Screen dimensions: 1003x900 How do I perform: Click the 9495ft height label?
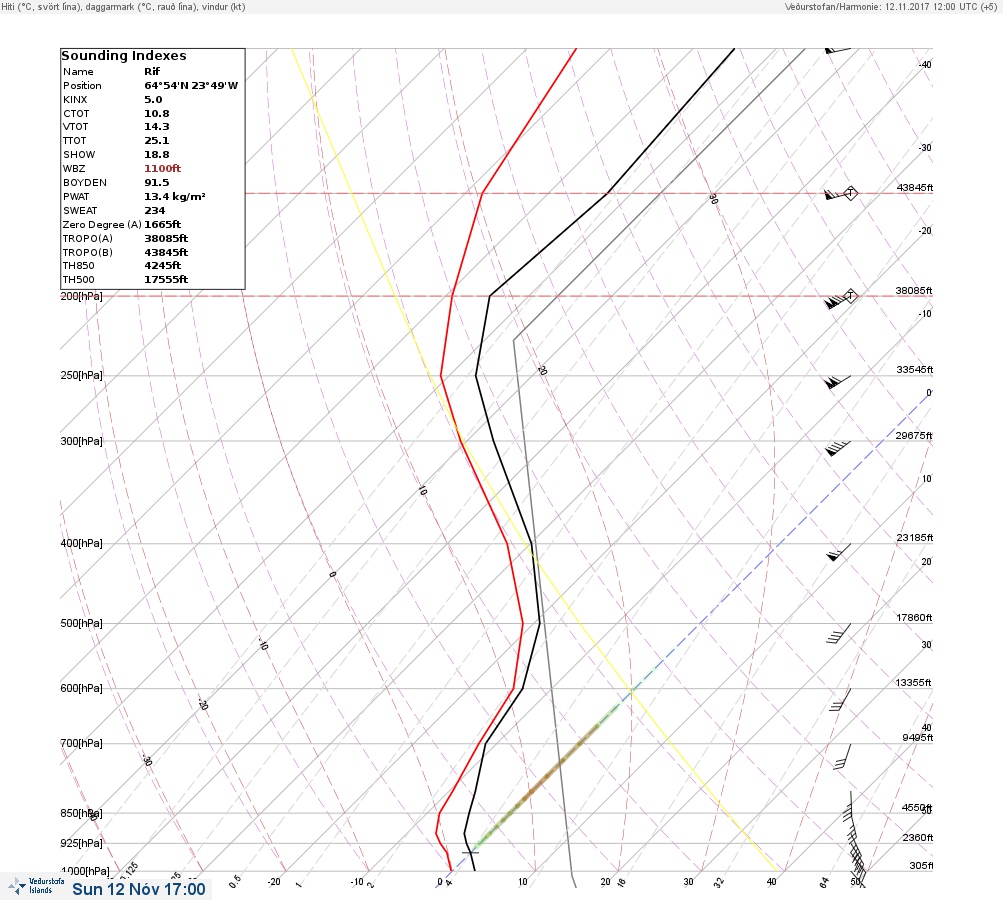[x=917, y=738]
